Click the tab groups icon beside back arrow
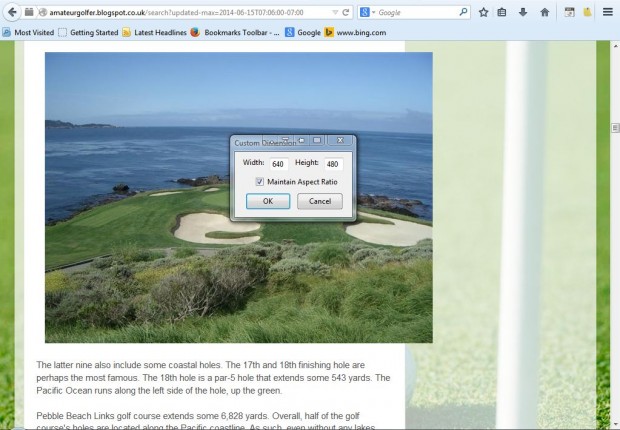Screen dimensions: 620x430 click(x=29, y=12)
